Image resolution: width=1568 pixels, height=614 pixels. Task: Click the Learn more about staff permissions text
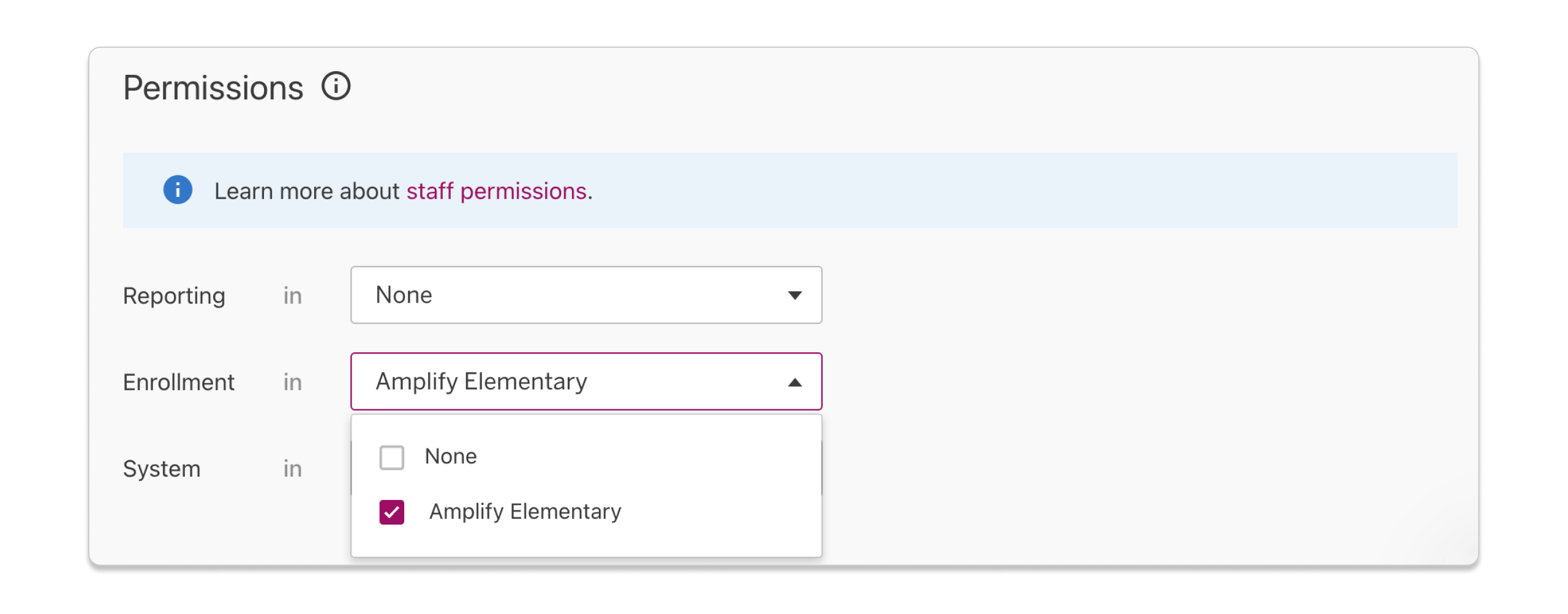[x=402, y=191]
